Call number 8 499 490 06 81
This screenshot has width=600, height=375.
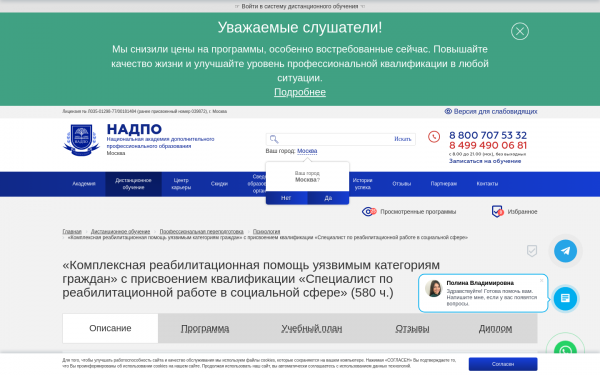[x=488, y=145]
